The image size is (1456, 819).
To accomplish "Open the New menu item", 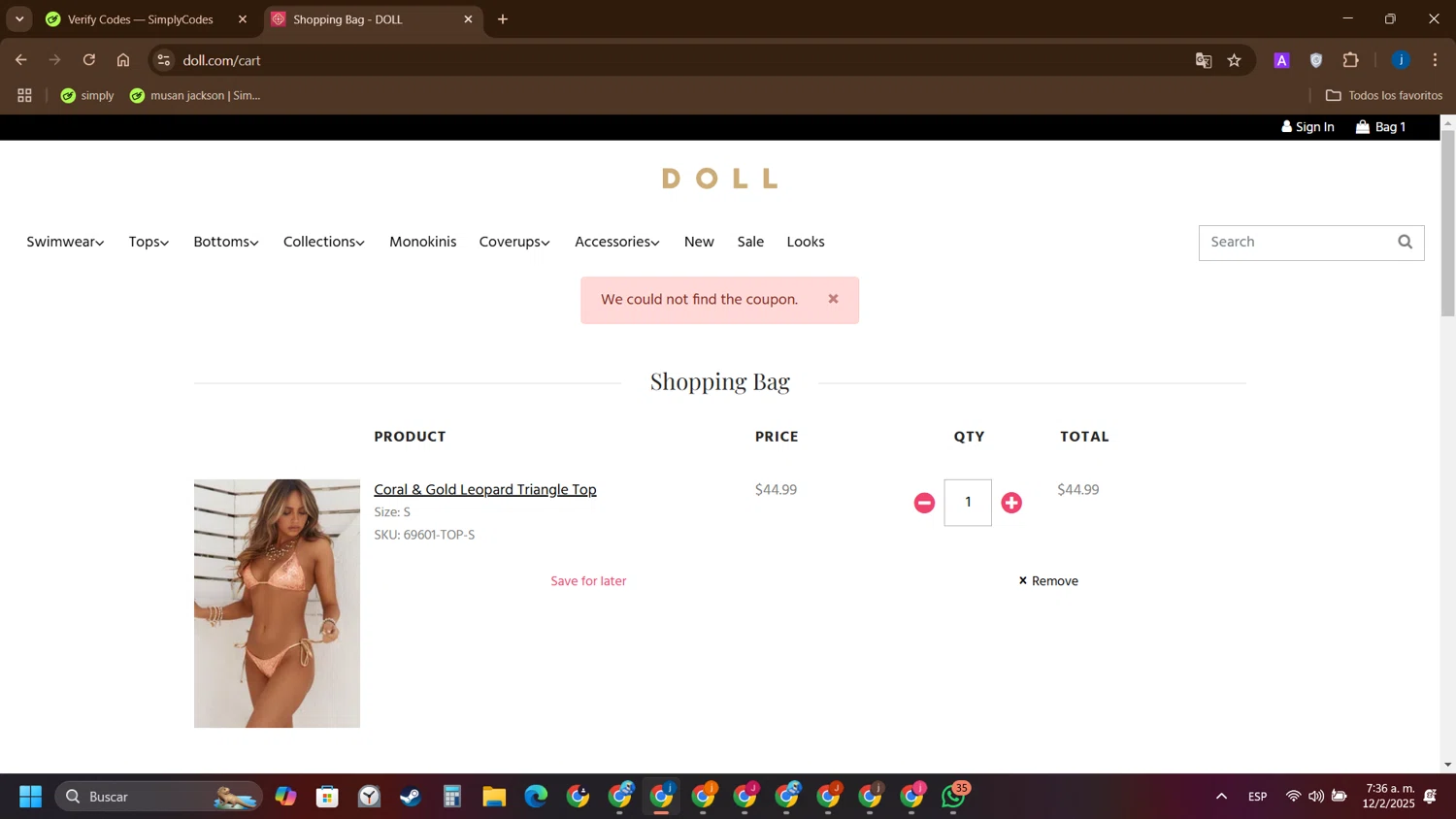I will (x=699, y=242).
